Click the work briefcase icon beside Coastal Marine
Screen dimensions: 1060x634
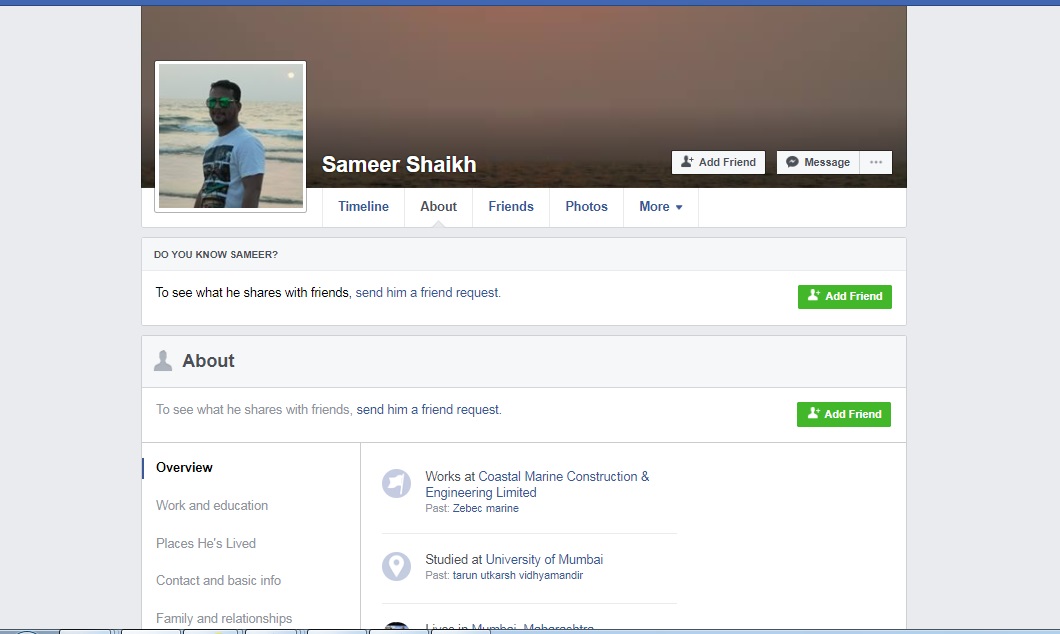click(396, 484)
